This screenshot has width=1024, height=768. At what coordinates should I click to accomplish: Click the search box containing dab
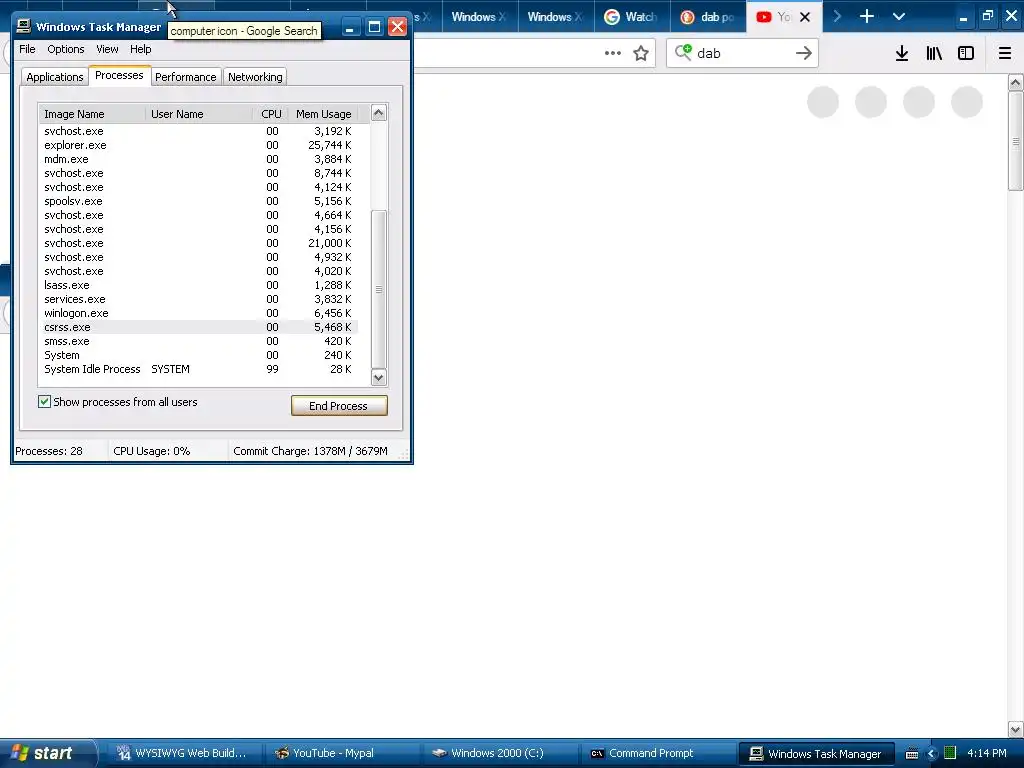[742, 53]
